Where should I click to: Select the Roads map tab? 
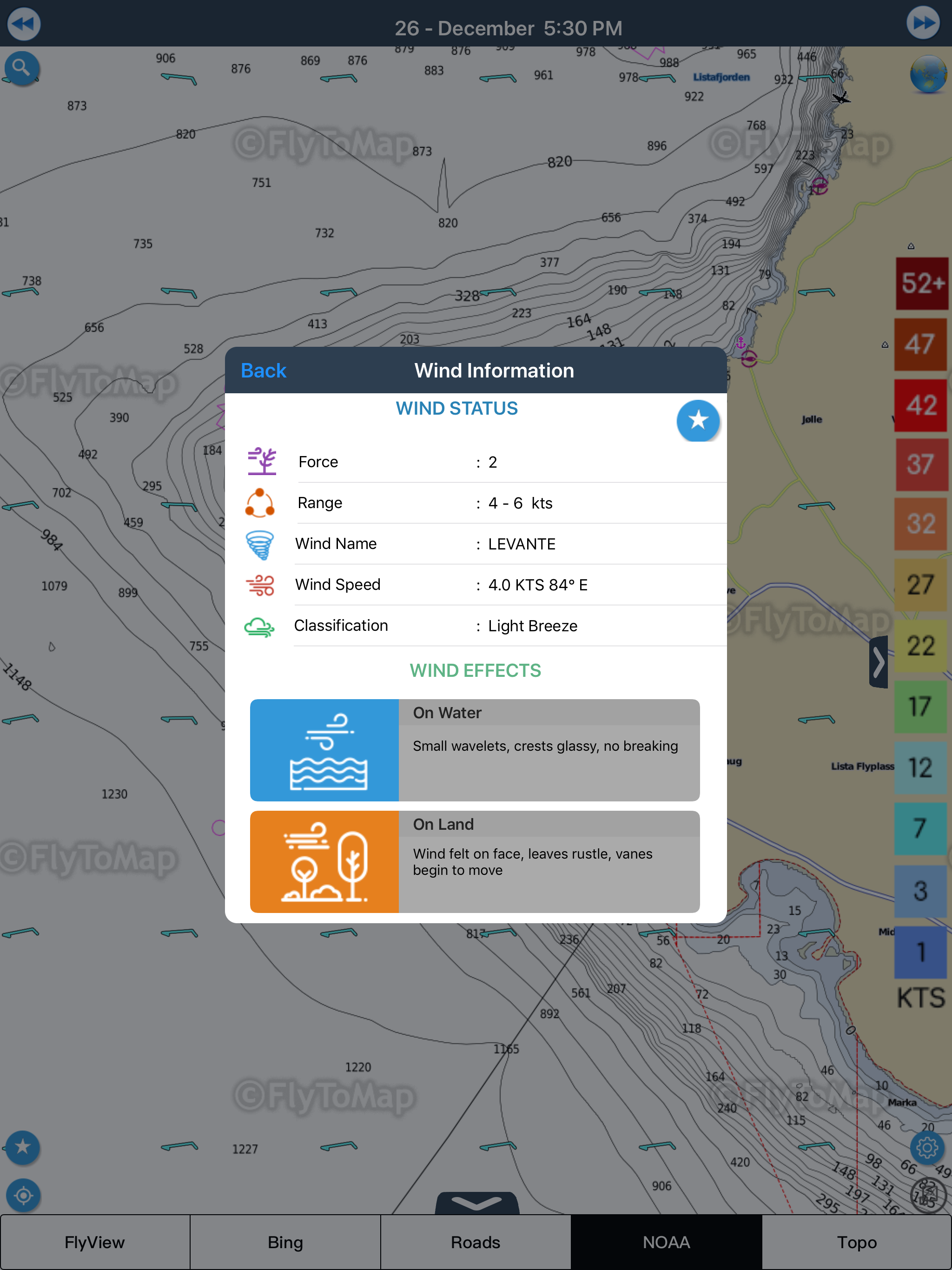pos(476,1242)
